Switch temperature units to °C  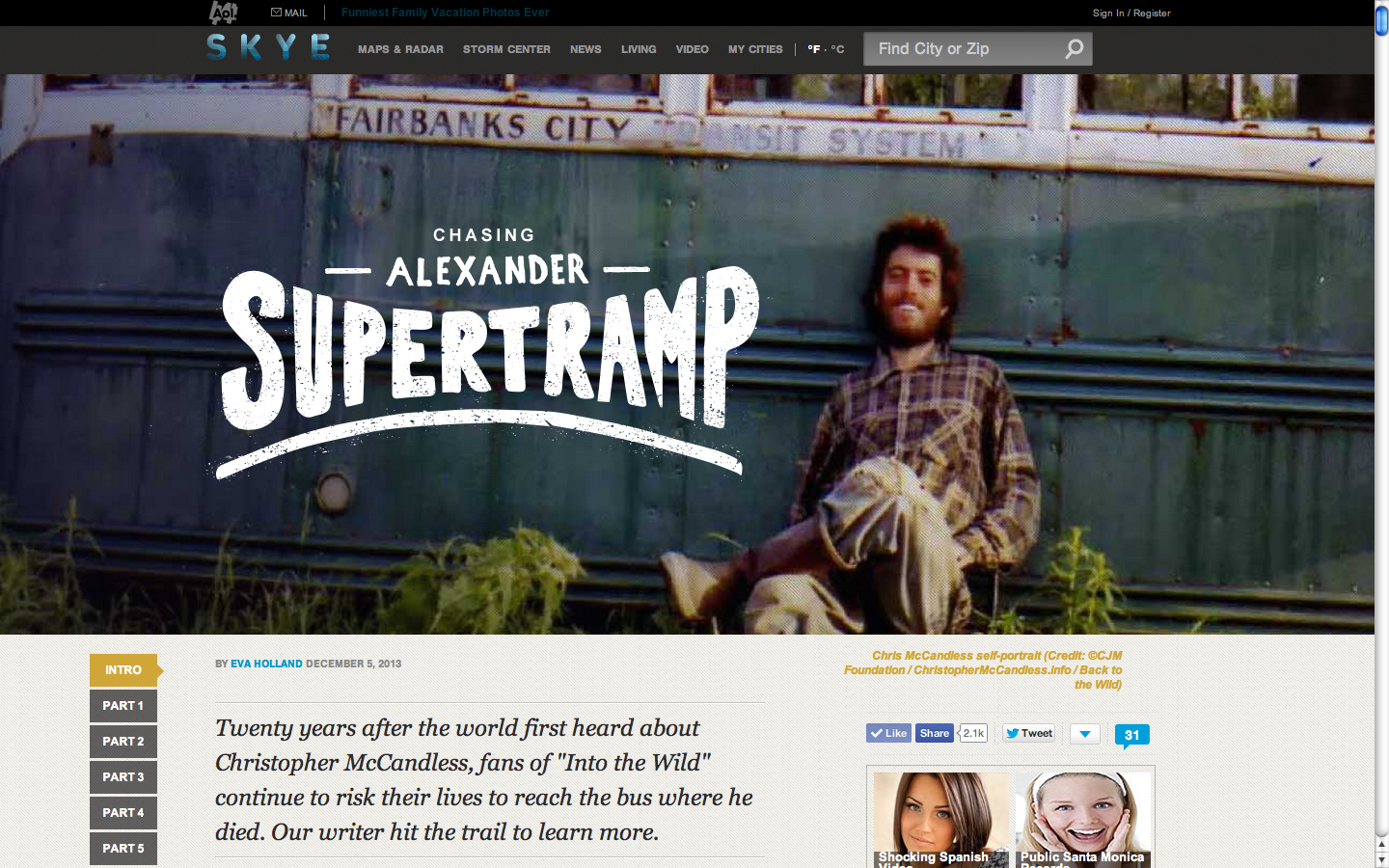pyautogui.click(x=837, y=49)
